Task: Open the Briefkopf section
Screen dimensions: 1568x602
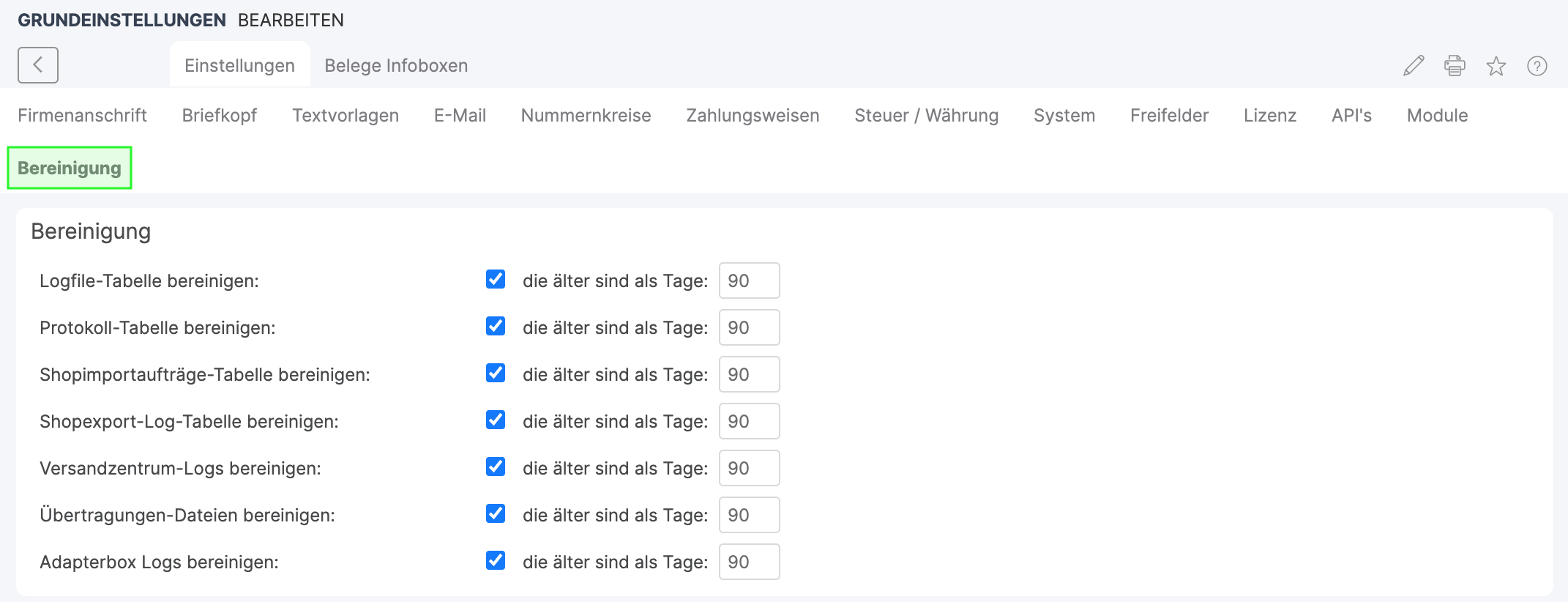Action: click(x=219, y=115)
